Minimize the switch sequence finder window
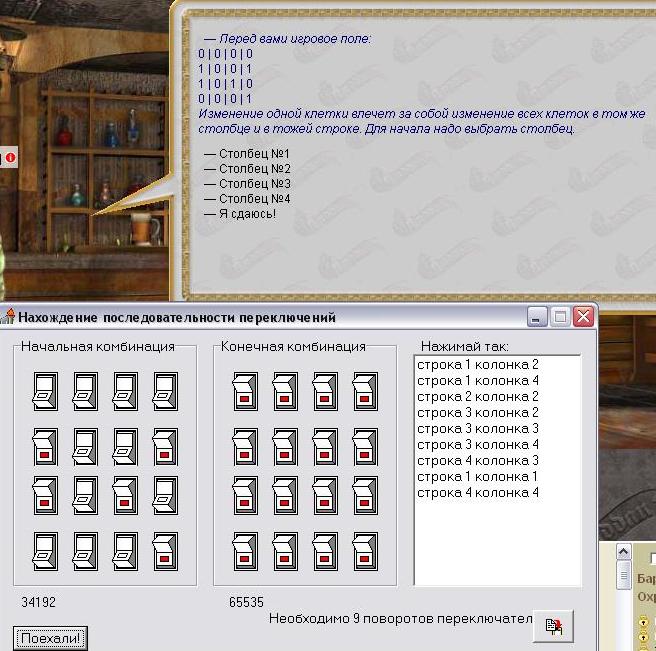Viewport: 656px width, 651px height. [x=538, y=318]
